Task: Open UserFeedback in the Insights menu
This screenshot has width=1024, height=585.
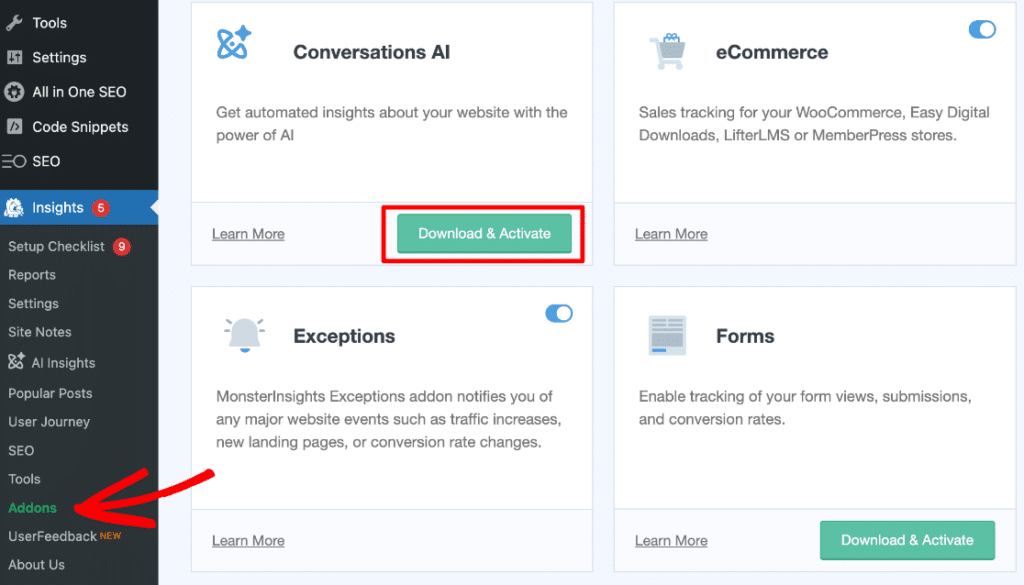Action: click(52, 536)
